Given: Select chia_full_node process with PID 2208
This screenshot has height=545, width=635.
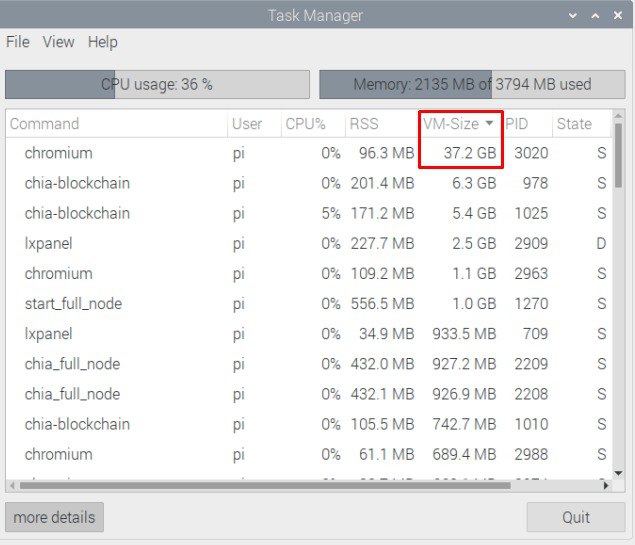Looking at the screenshot, I should (x=308, y=394).
